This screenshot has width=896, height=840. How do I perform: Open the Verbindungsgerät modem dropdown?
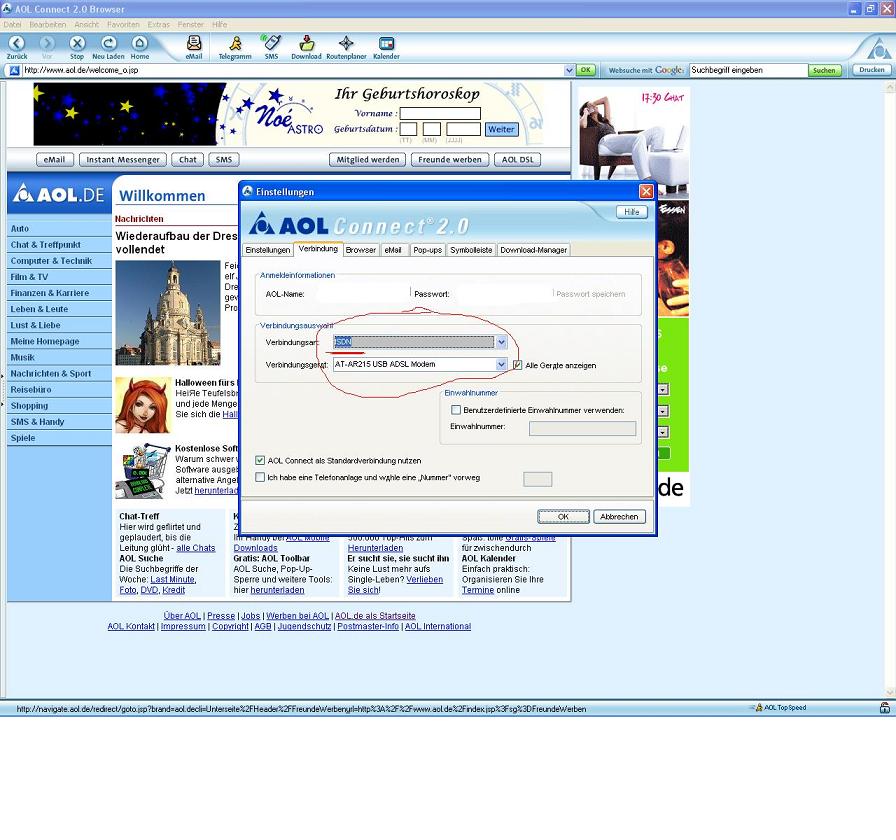501,365
